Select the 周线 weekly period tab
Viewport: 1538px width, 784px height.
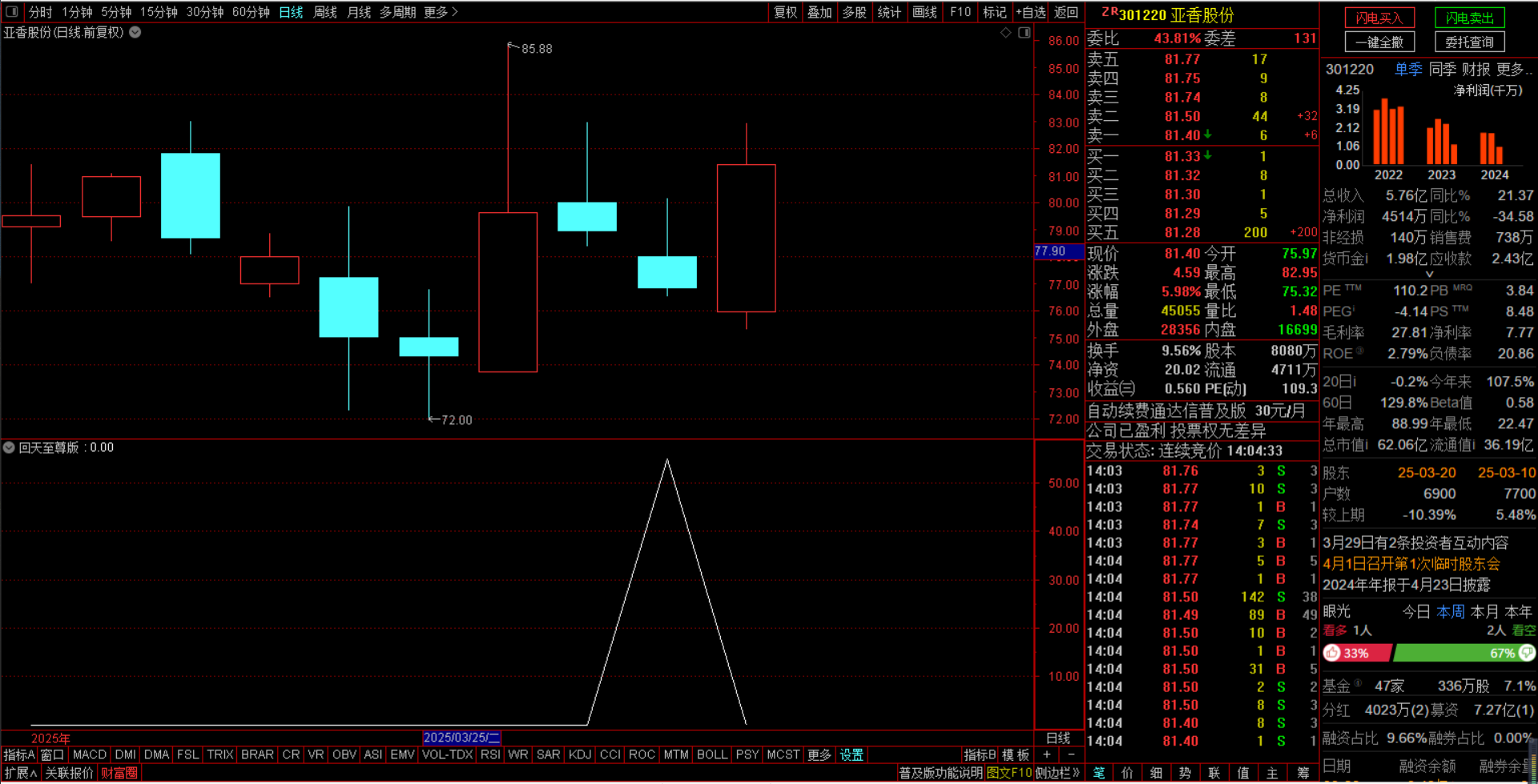click(325, 12)
